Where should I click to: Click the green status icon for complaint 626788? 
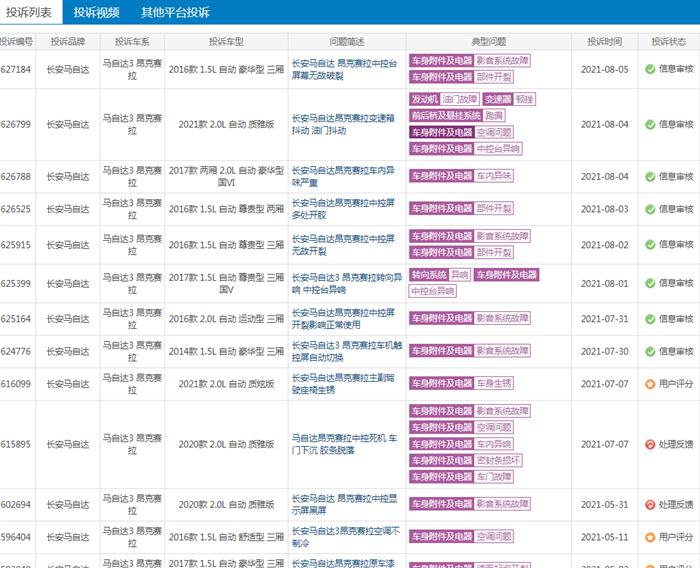(650, 177)
